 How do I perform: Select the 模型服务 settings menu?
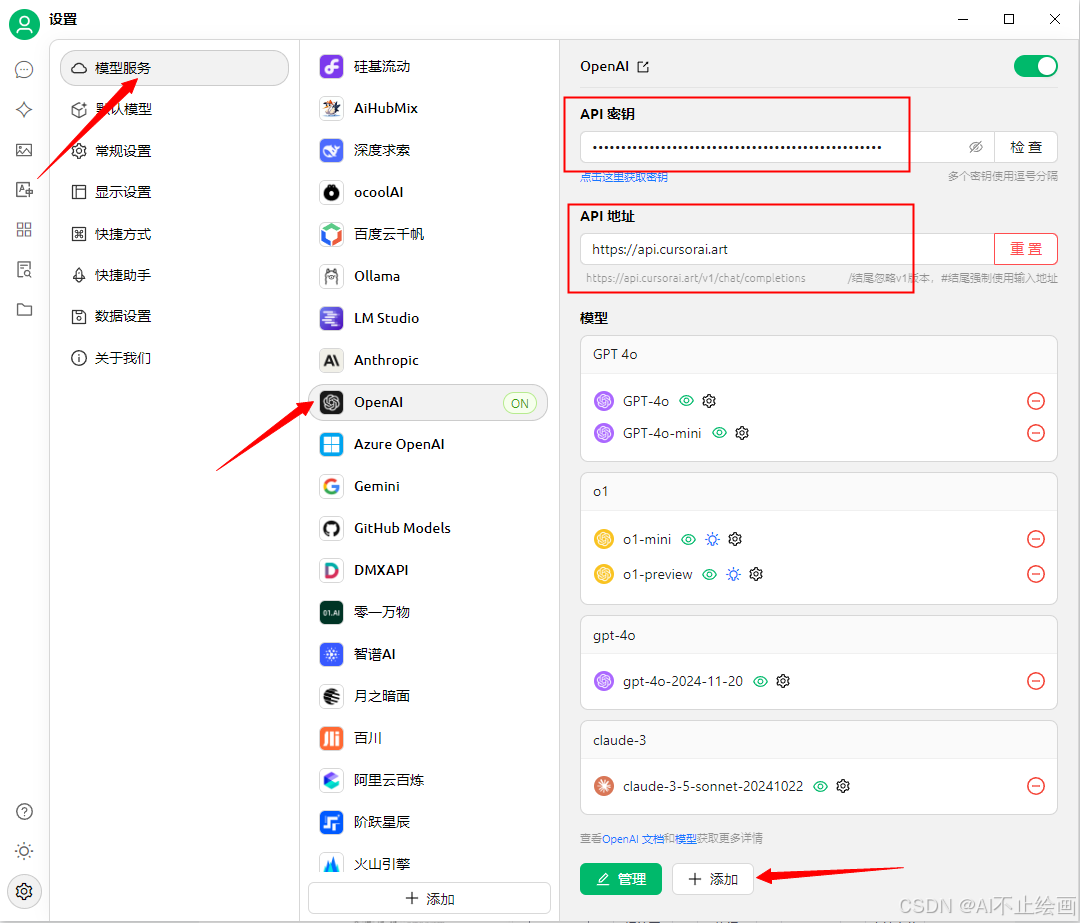pos(174,68)
